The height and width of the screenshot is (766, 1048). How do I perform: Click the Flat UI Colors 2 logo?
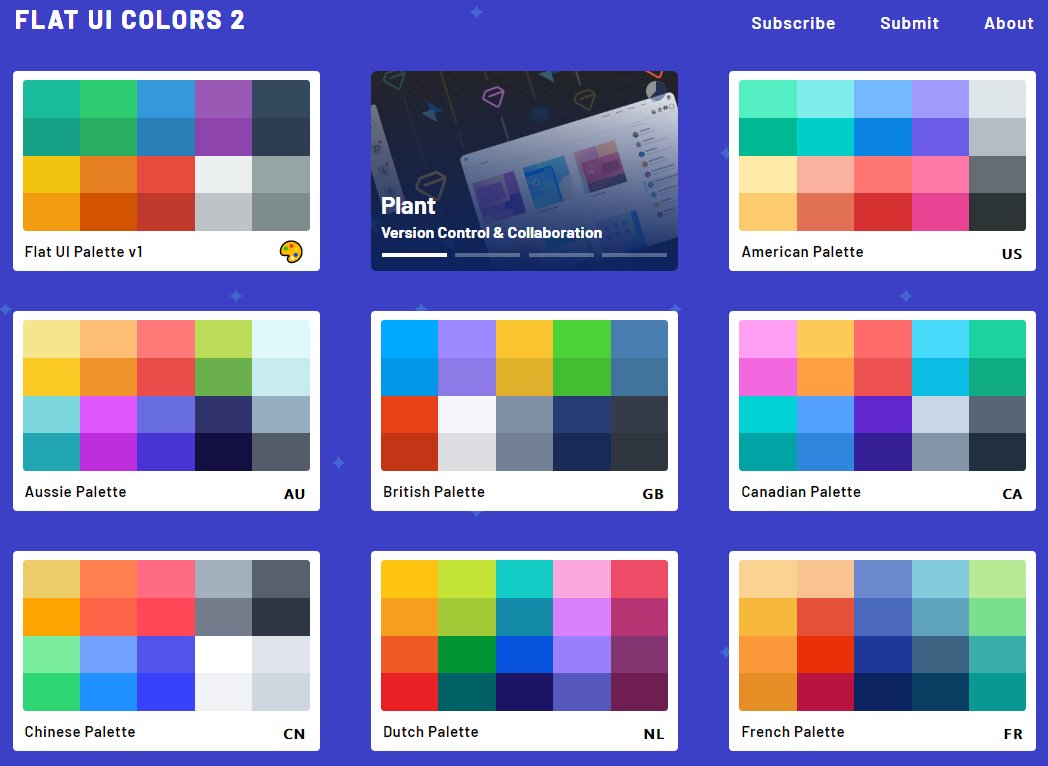click(130, 19)
